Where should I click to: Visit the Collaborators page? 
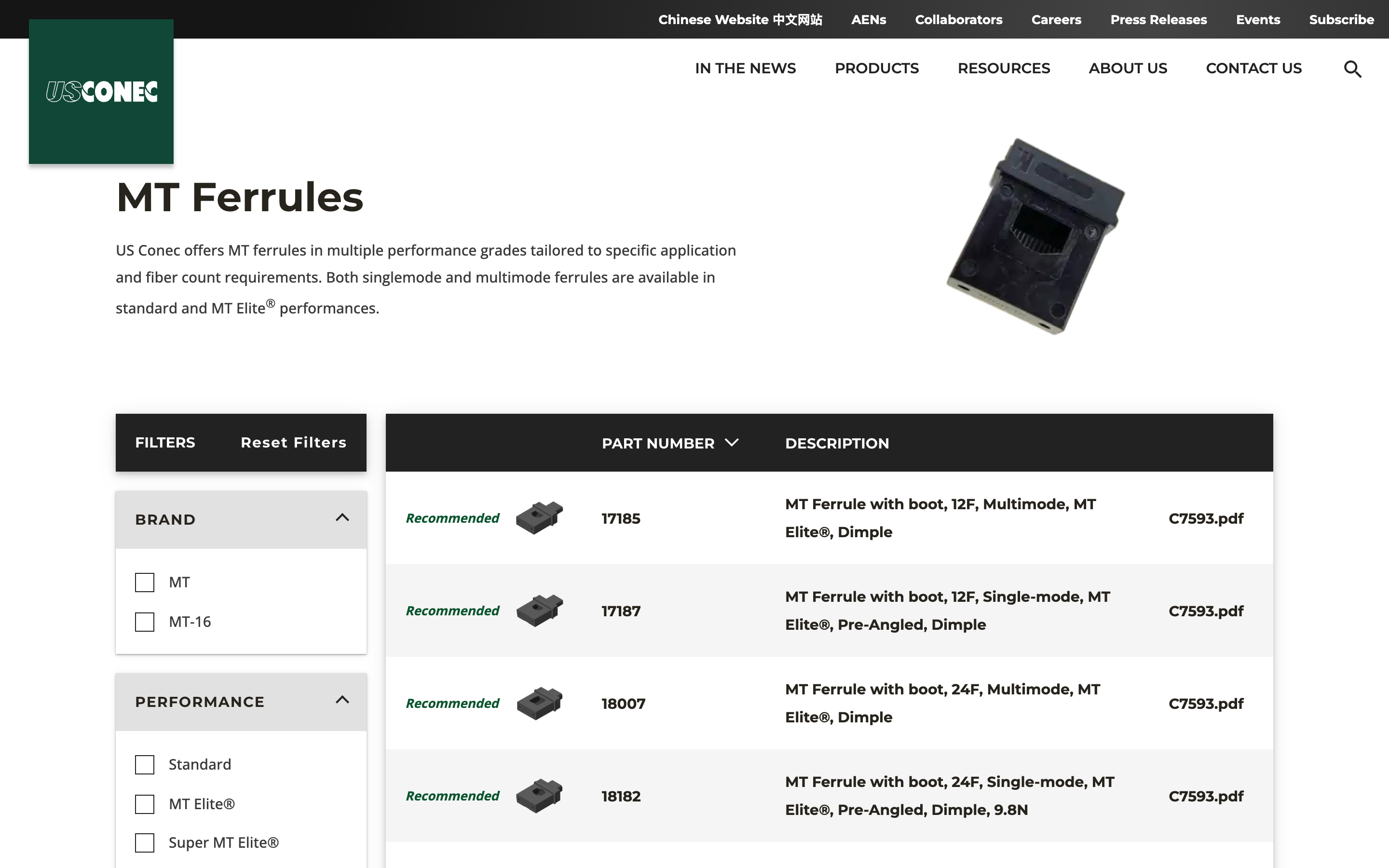(958, 19)
